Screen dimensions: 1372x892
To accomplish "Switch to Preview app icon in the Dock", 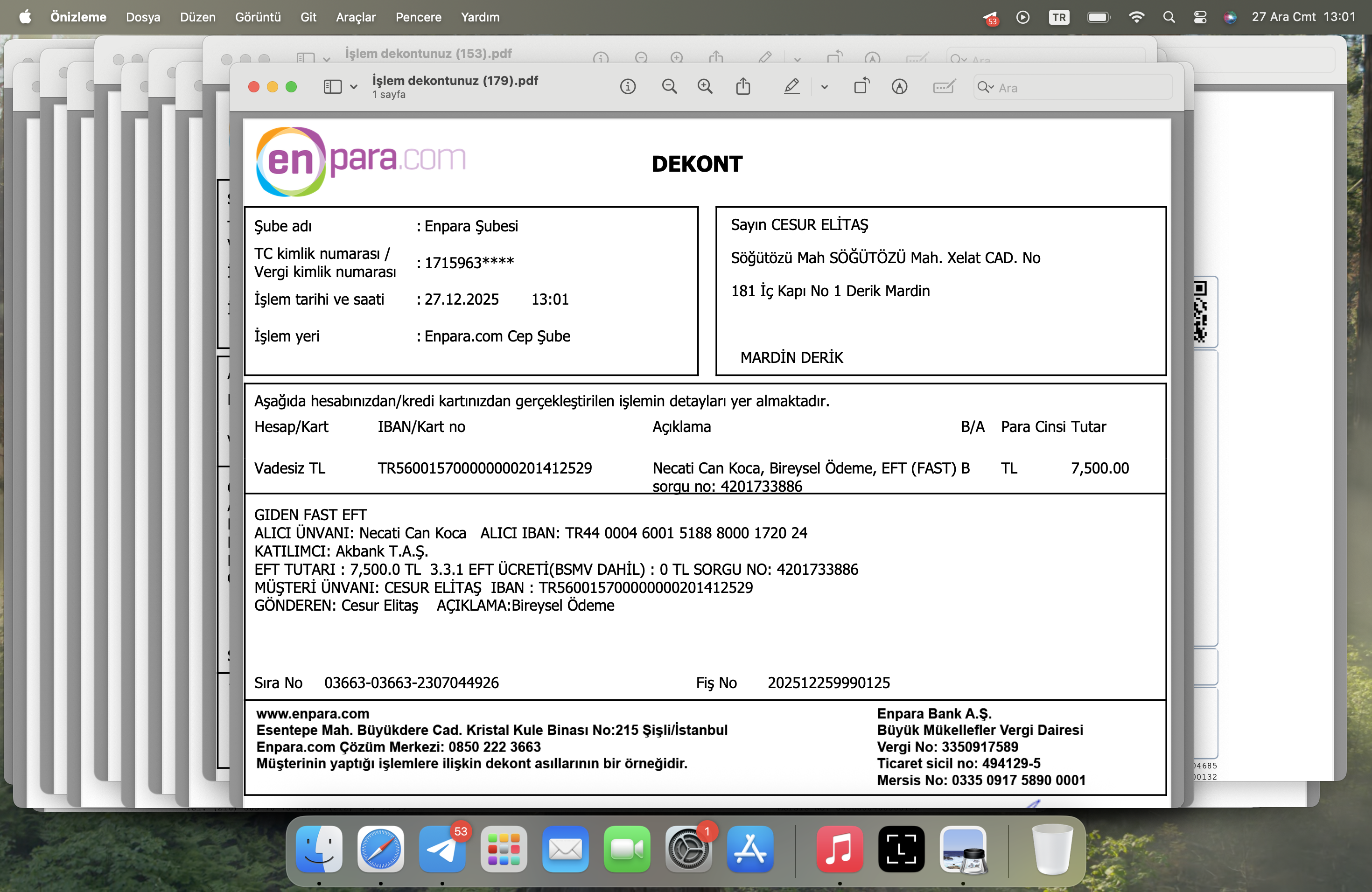I will point(963,849).
